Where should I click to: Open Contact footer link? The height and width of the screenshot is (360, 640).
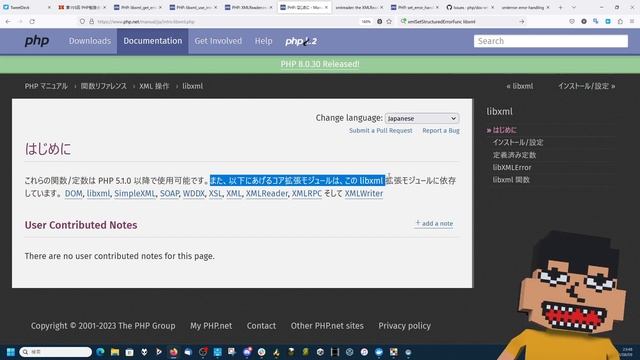(x=261, y=326)
